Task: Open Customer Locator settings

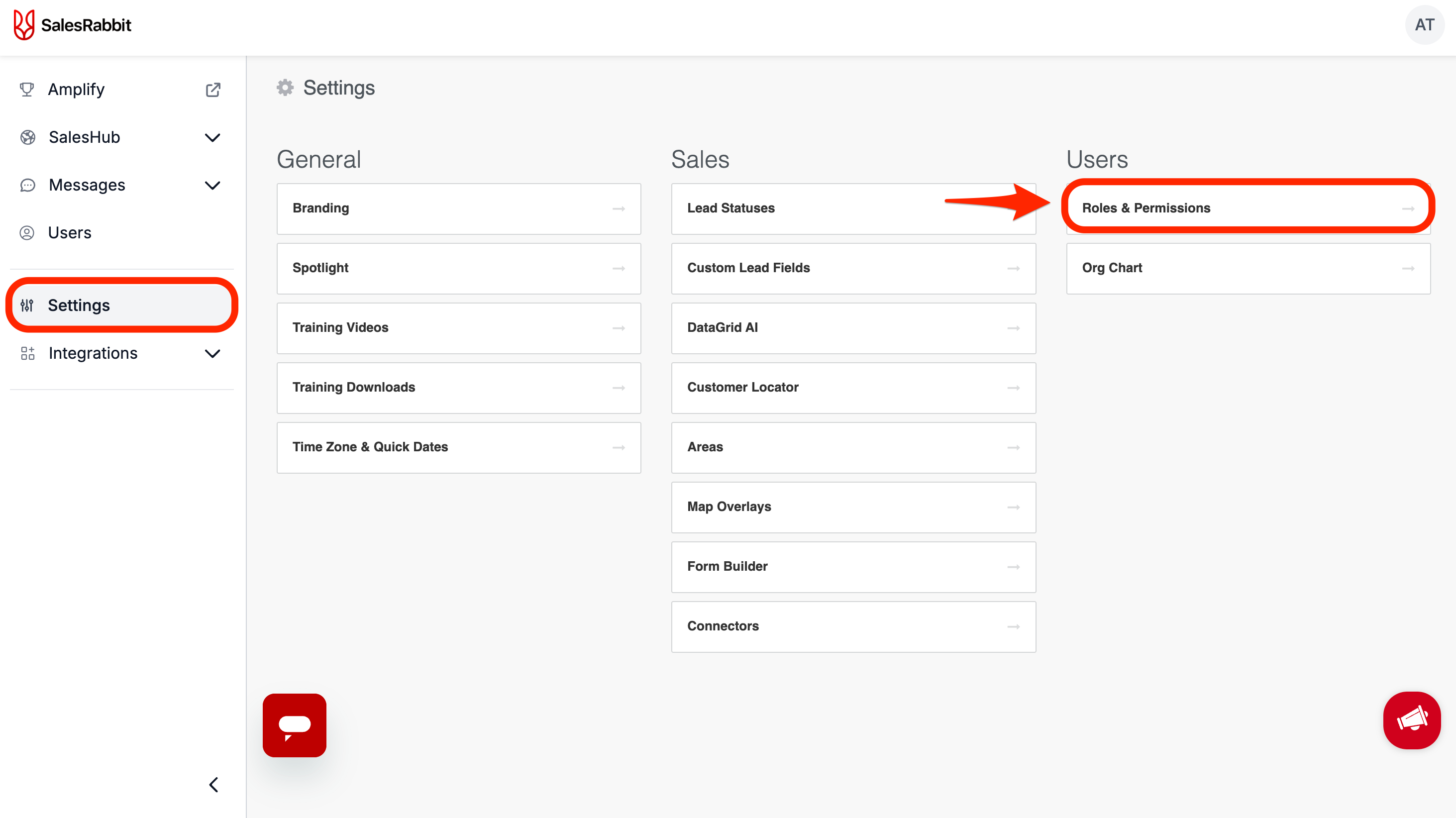Action: pyautogui.click(x=853, y=388)
